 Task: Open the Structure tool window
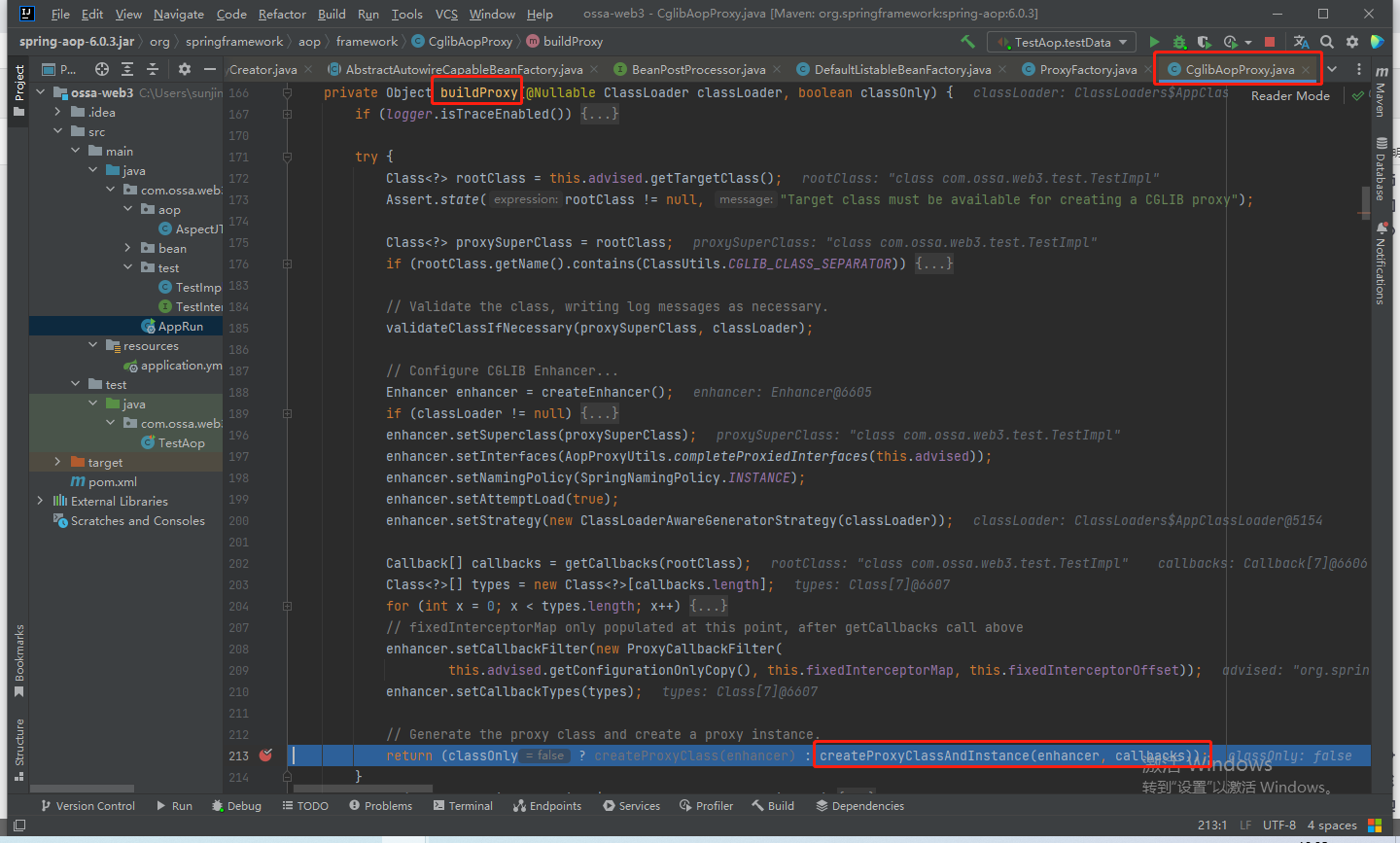coord(18,750)
